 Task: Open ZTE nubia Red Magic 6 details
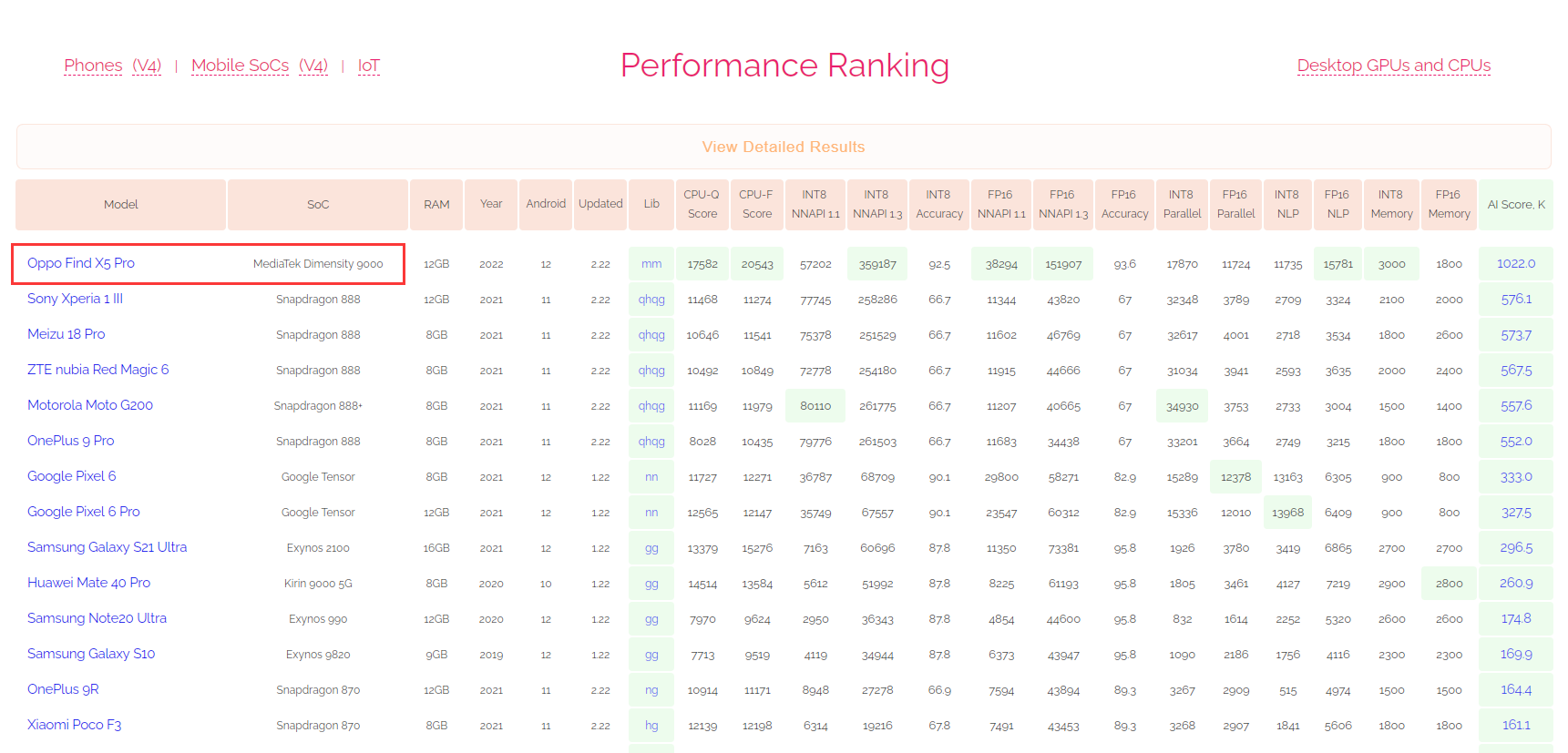pyautogui.click(x=97, y=370)
